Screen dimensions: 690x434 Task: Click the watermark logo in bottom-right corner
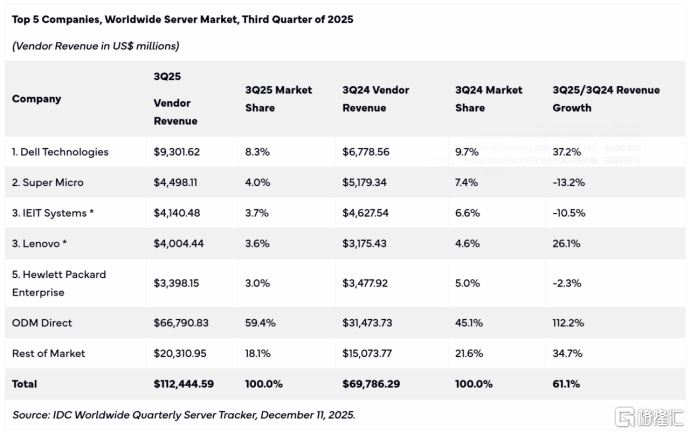pos(648,415)
